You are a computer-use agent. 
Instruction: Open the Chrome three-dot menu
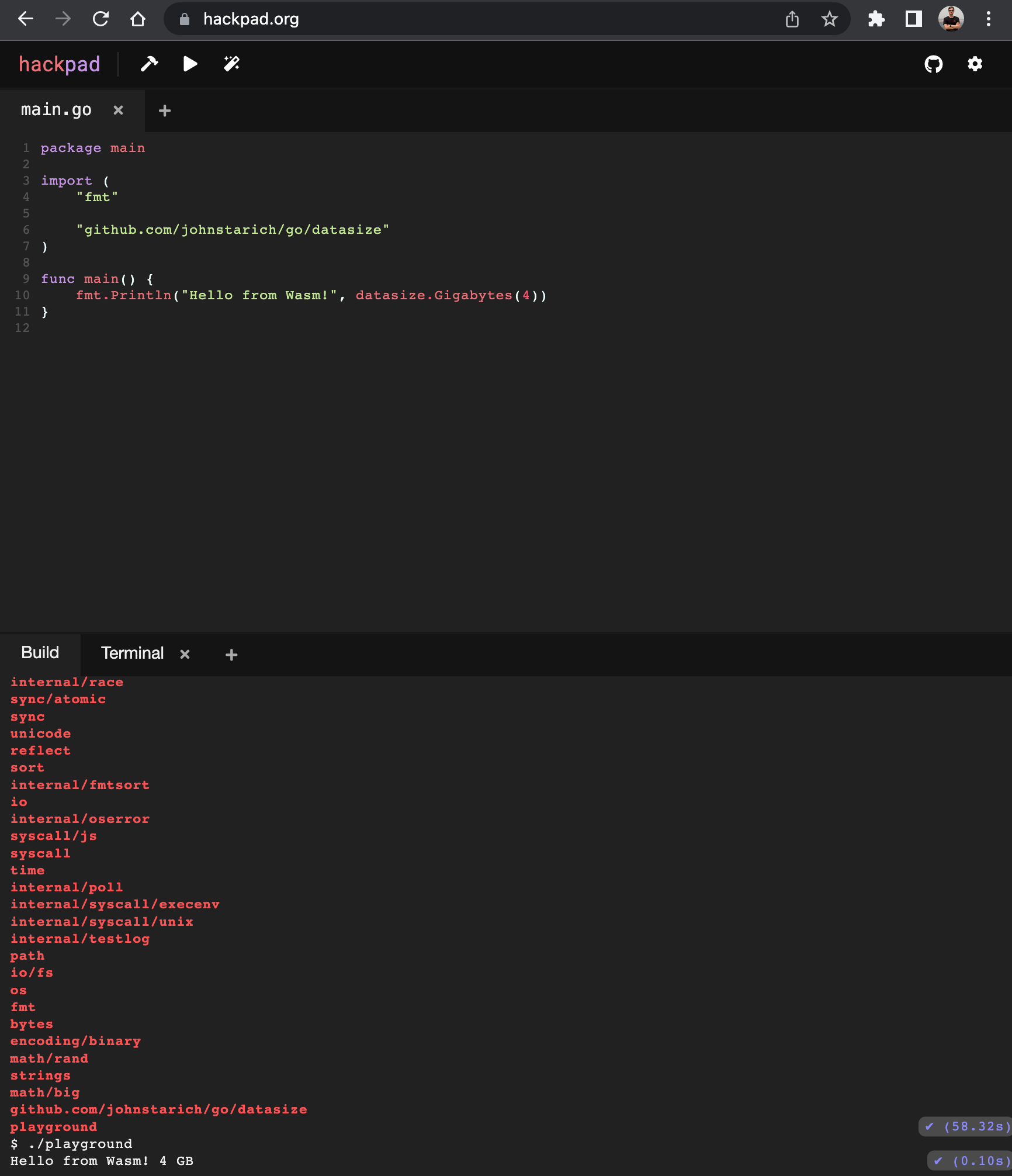pos(989,19)
